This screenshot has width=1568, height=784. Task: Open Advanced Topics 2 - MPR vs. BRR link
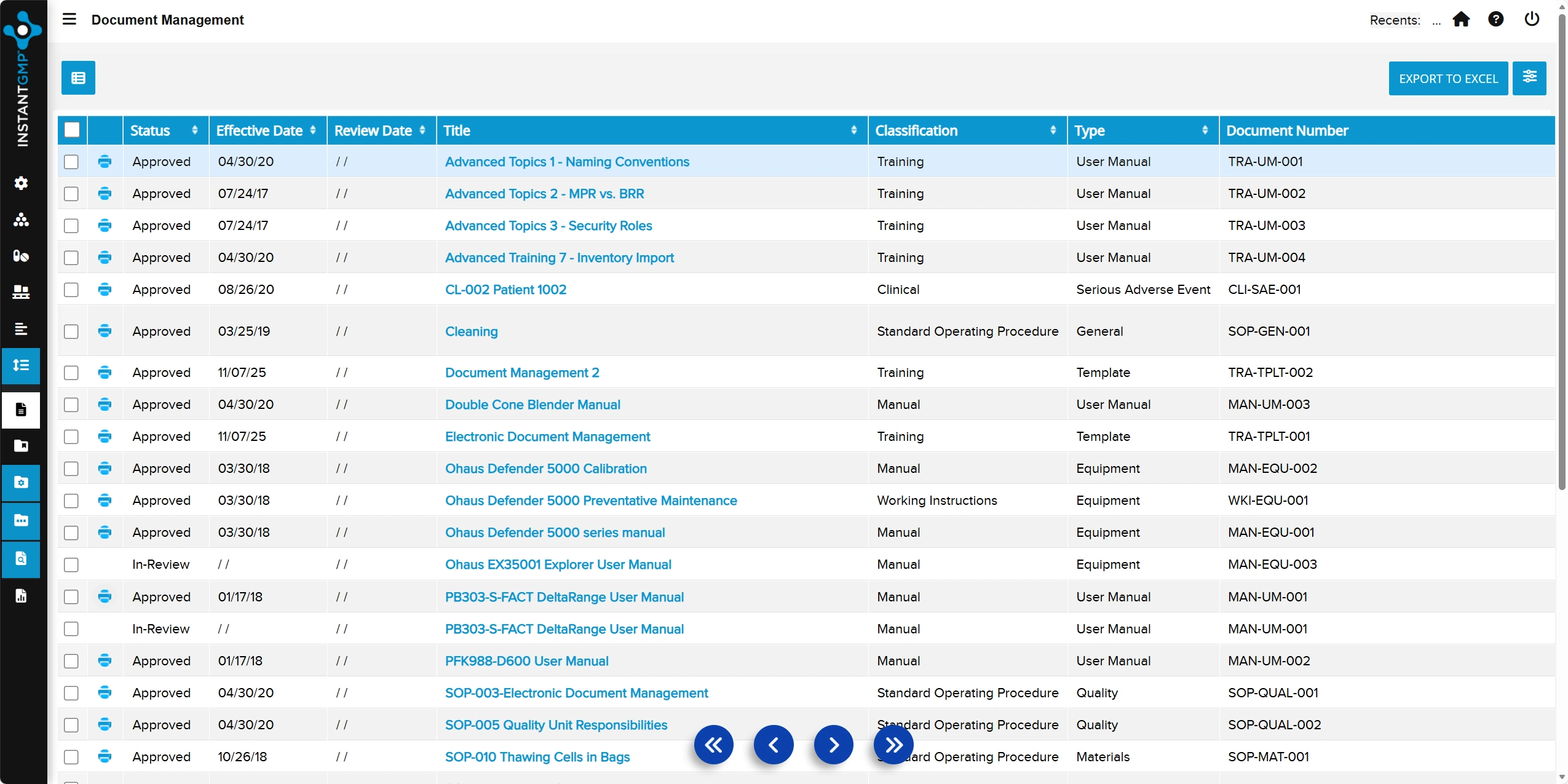coord(544,194)
